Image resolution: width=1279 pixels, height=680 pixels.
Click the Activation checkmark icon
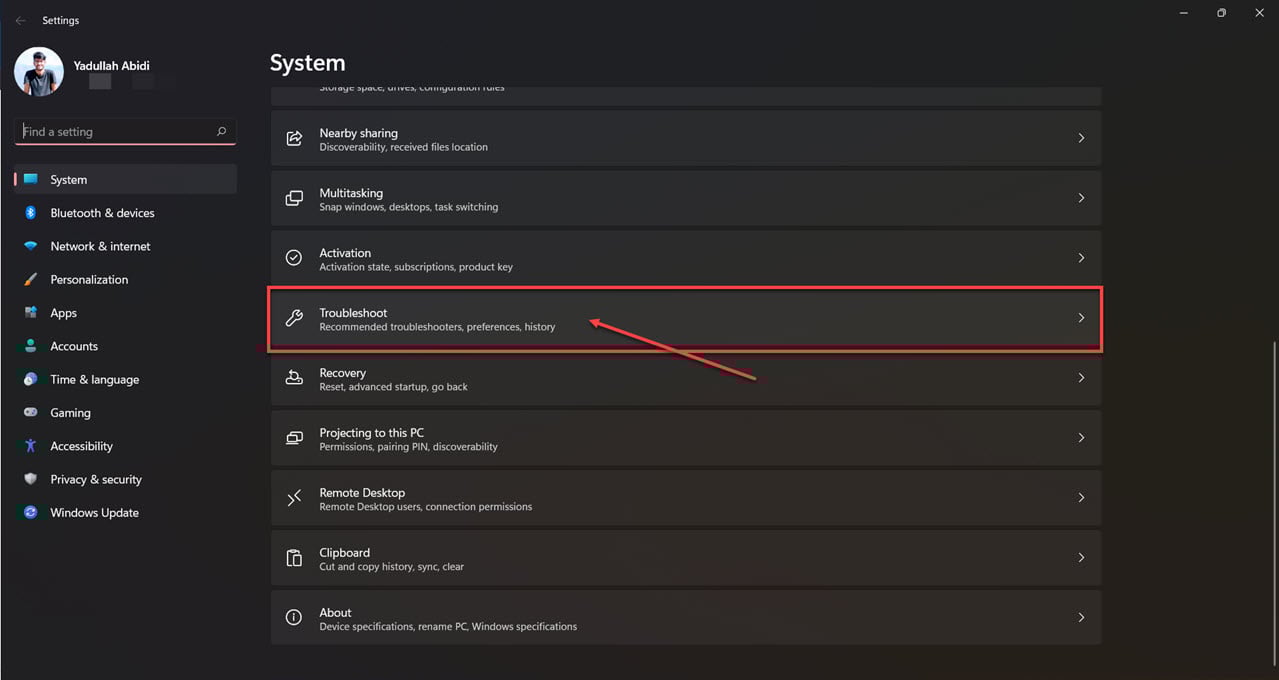coord(294,258)
